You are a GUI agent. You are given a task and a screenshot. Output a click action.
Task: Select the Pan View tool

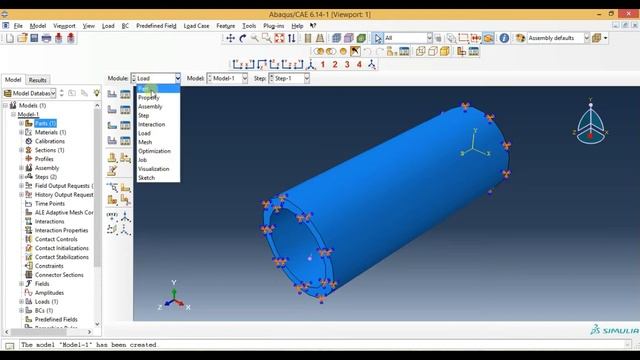click(230, 38)
